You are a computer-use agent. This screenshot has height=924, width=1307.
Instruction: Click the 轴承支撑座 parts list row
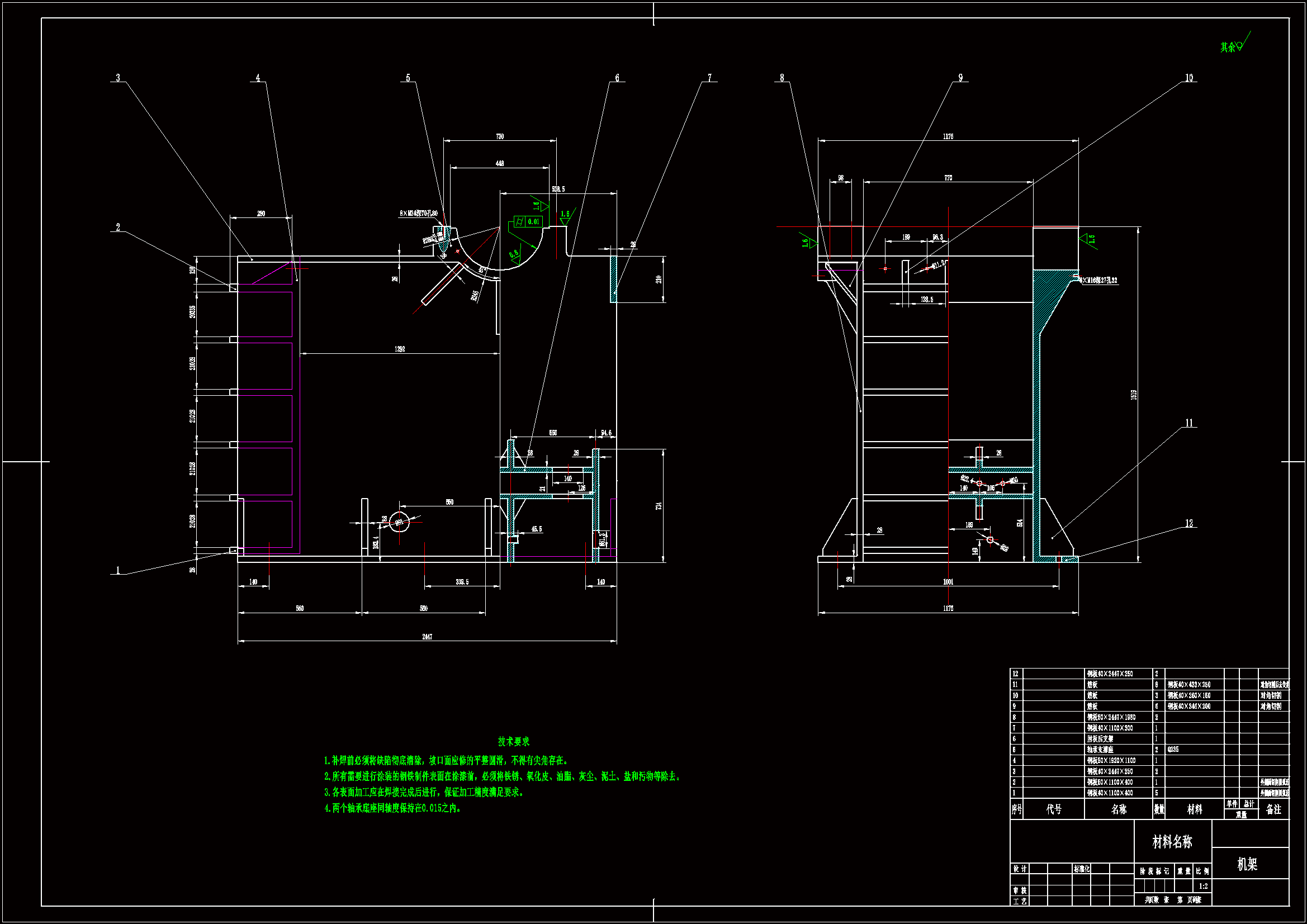click(1100, 750)
